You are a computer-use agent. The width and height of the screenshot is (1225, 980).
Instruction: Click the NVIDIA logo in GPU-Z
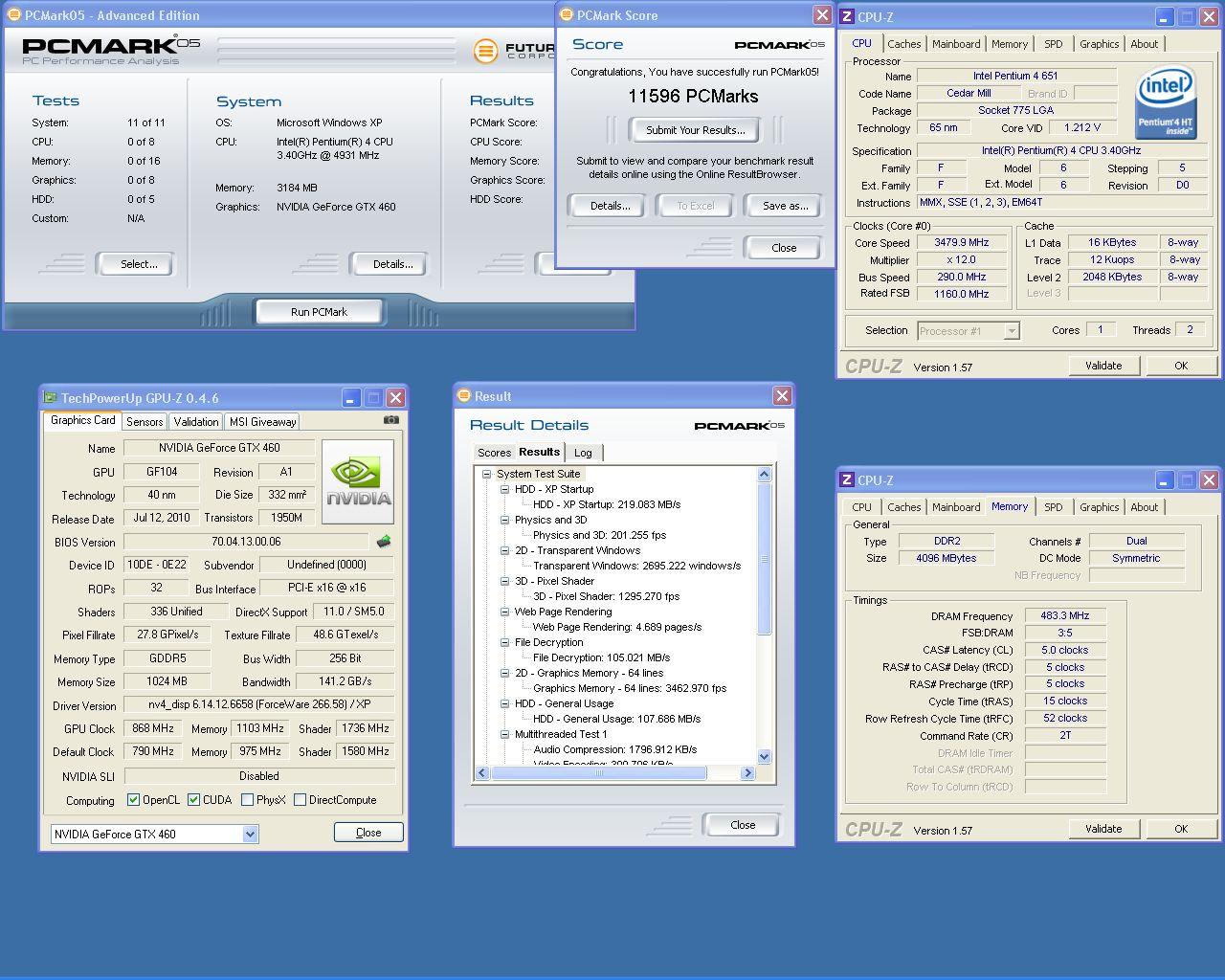[358, 481]
